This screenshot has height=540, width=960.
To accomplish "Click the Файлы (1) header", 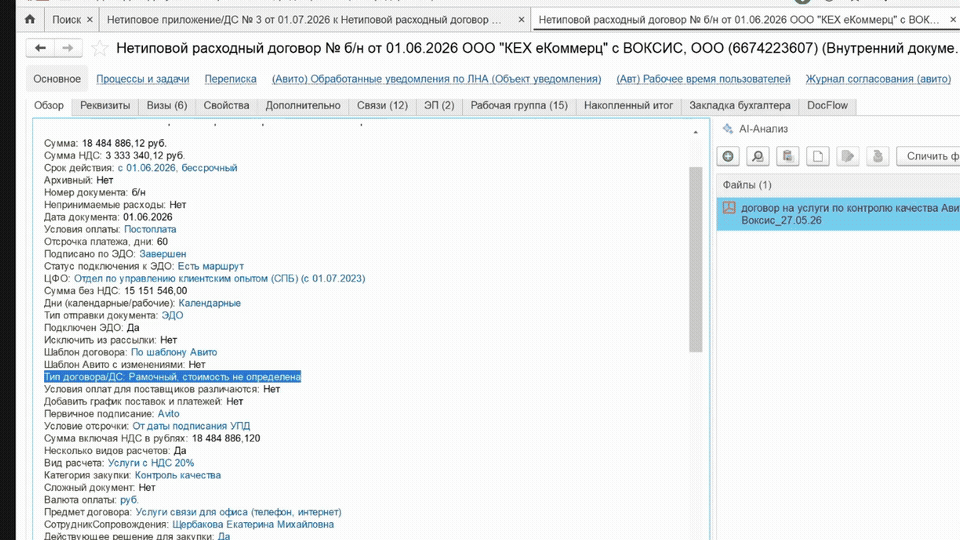I will (747, 185).
